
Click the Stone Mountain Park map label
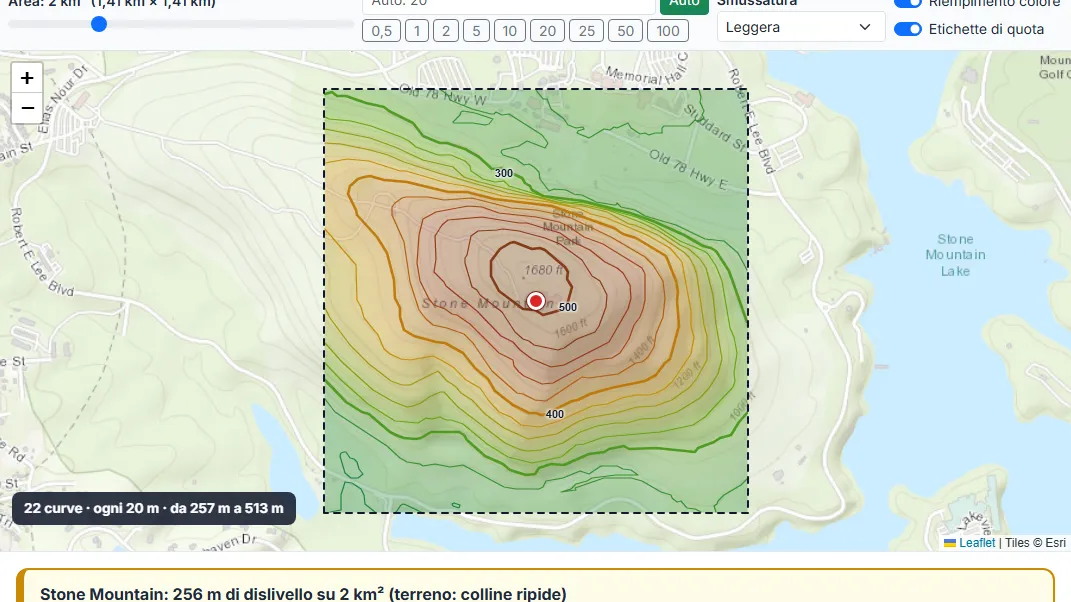[568, 227]
